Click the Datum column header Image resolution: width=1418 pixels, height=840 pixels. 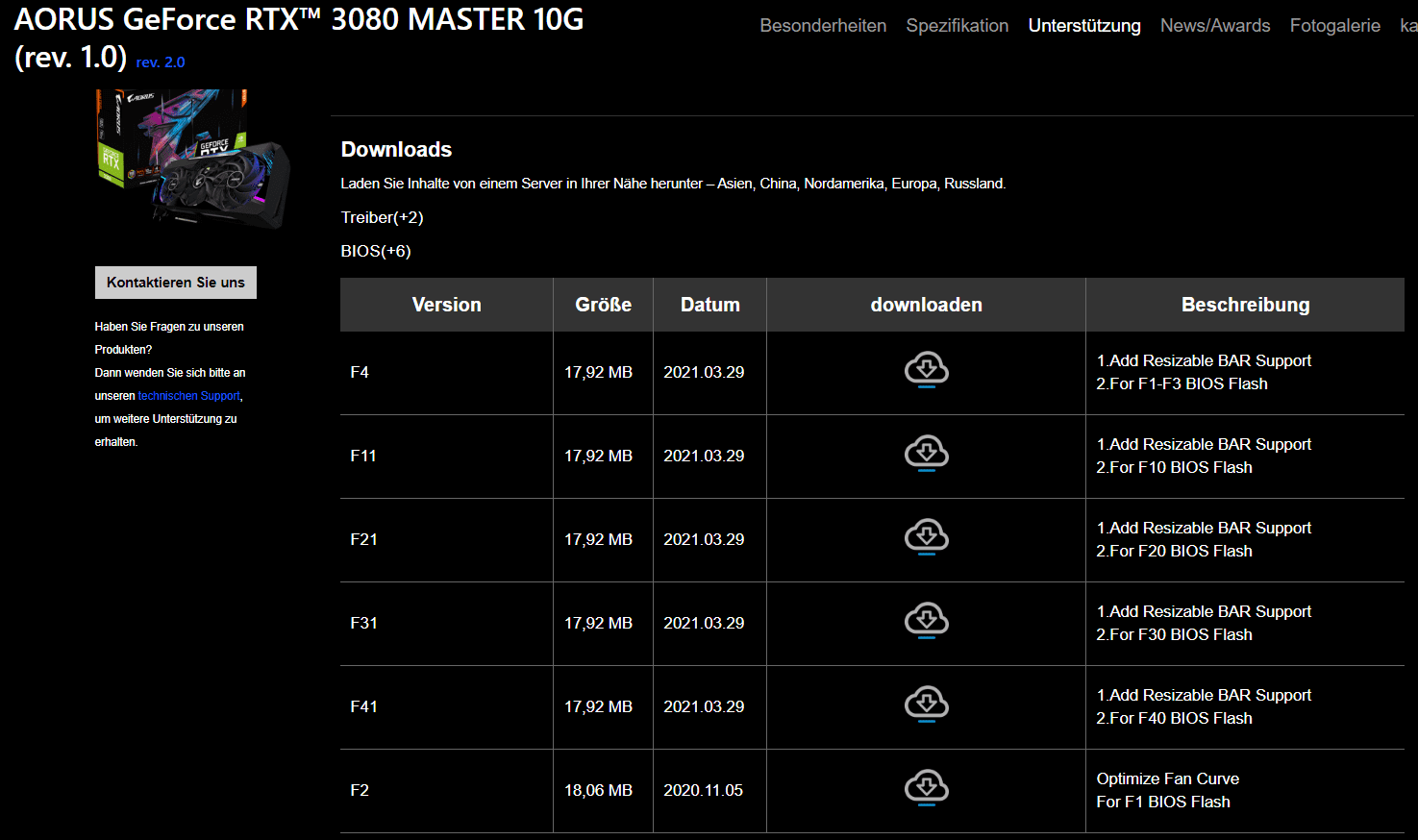[x=710, y=305]
